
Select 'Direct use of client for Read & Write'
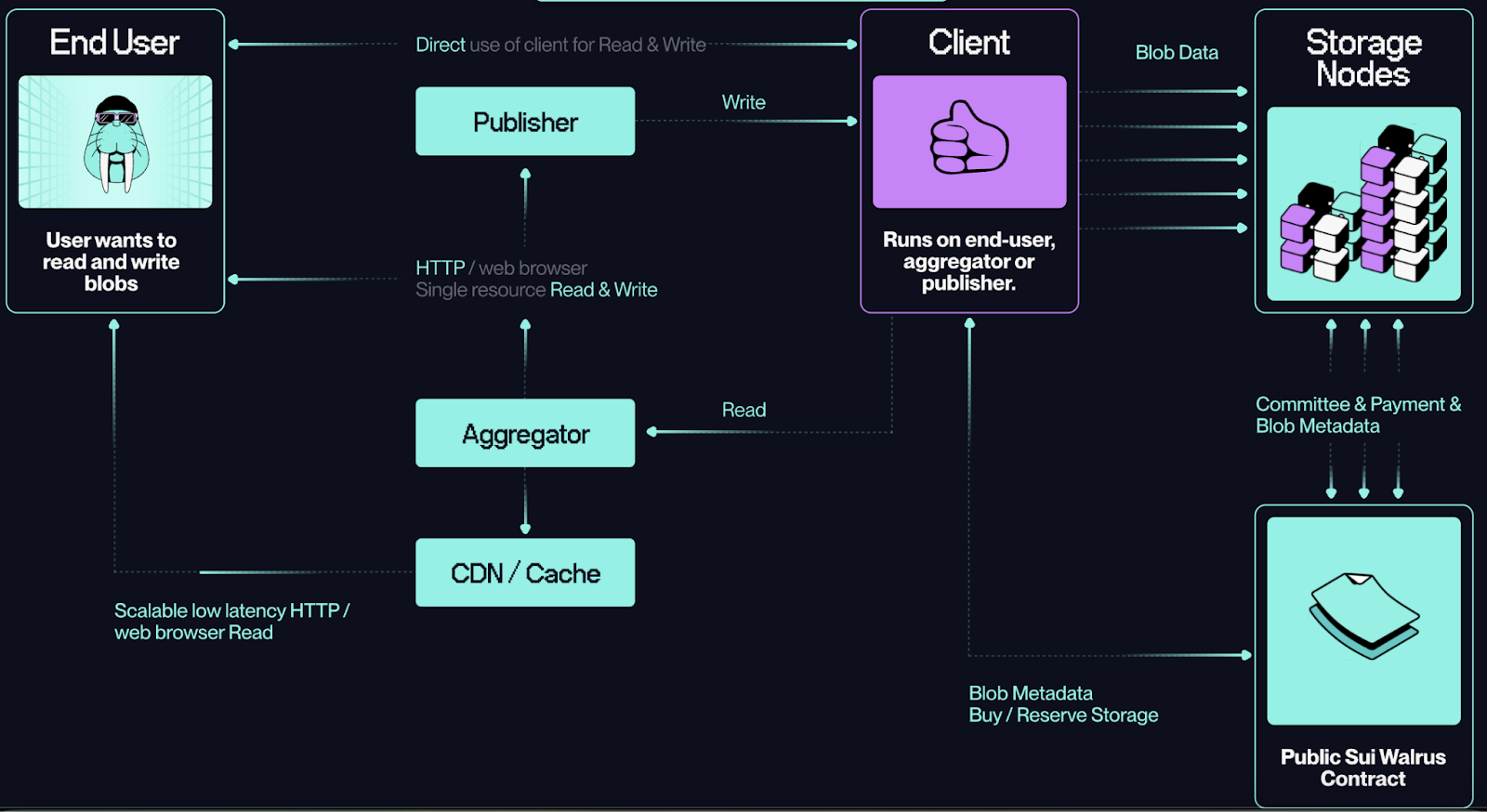click(560, 45)
